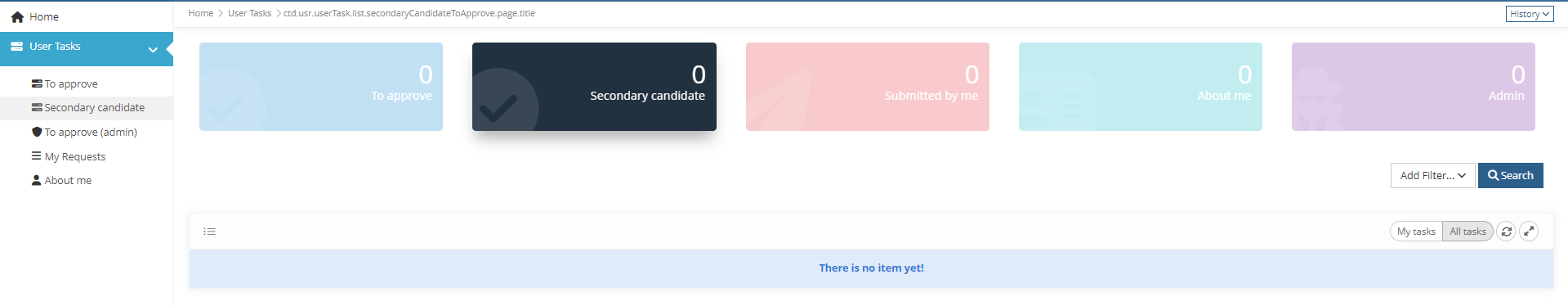
Task: Click the Search button
Action: click(1510, 175)
